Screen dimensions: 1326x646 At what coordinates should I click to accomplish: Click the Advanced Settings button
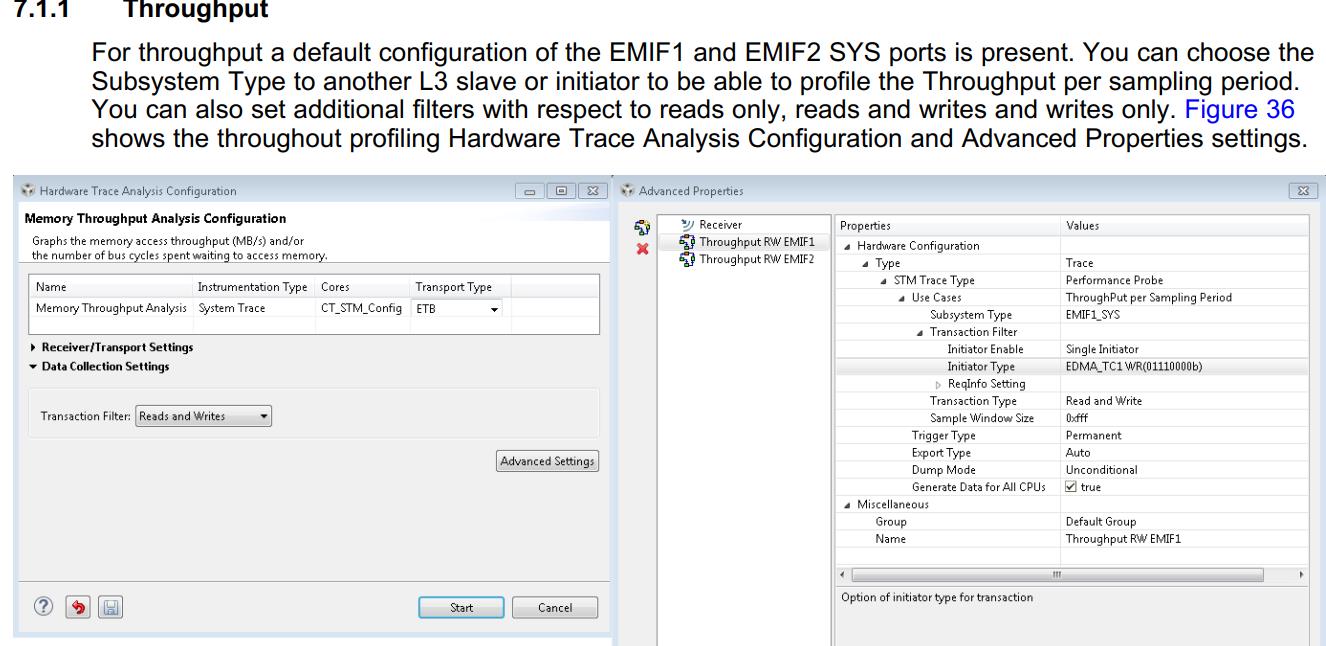click(x=547, y=461)
